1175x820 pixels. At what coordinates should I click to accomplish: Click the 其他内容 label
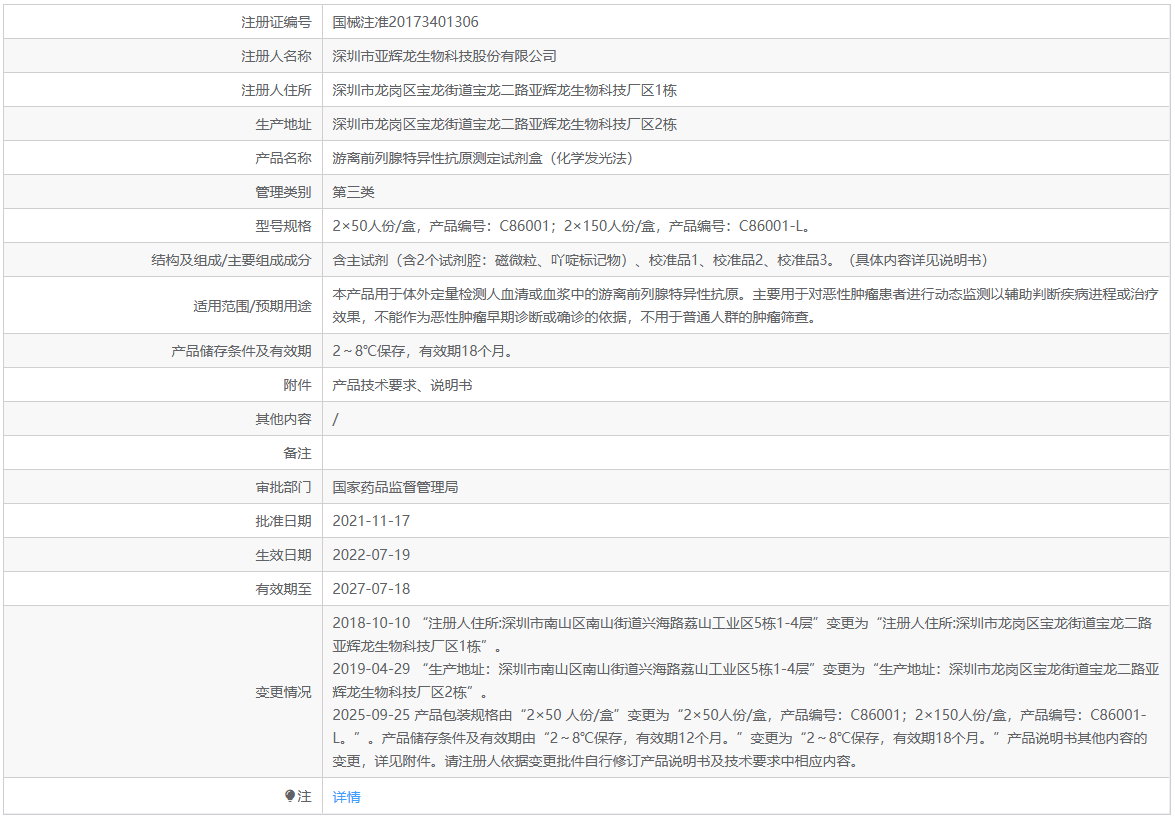tap(283, 419)
